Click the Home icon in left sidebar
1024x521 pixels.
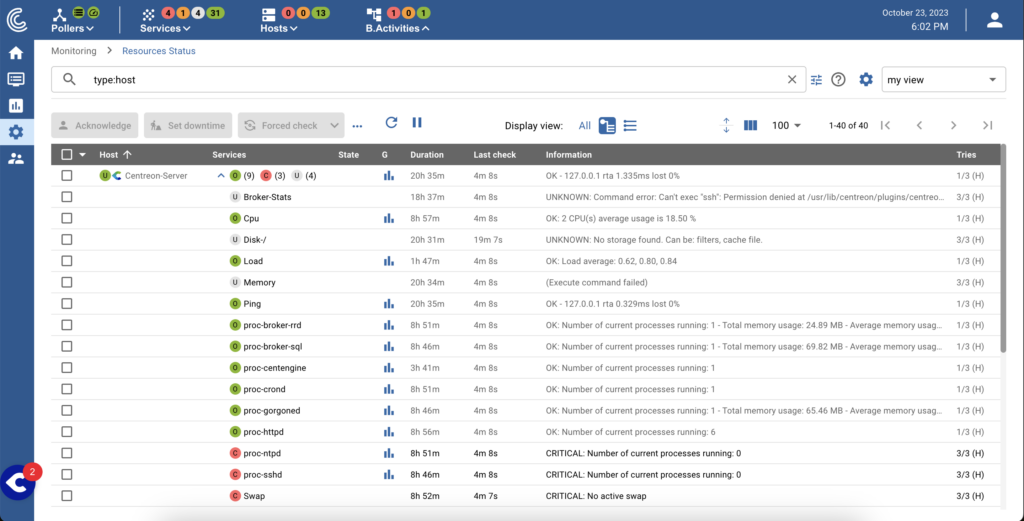(16, 53)
